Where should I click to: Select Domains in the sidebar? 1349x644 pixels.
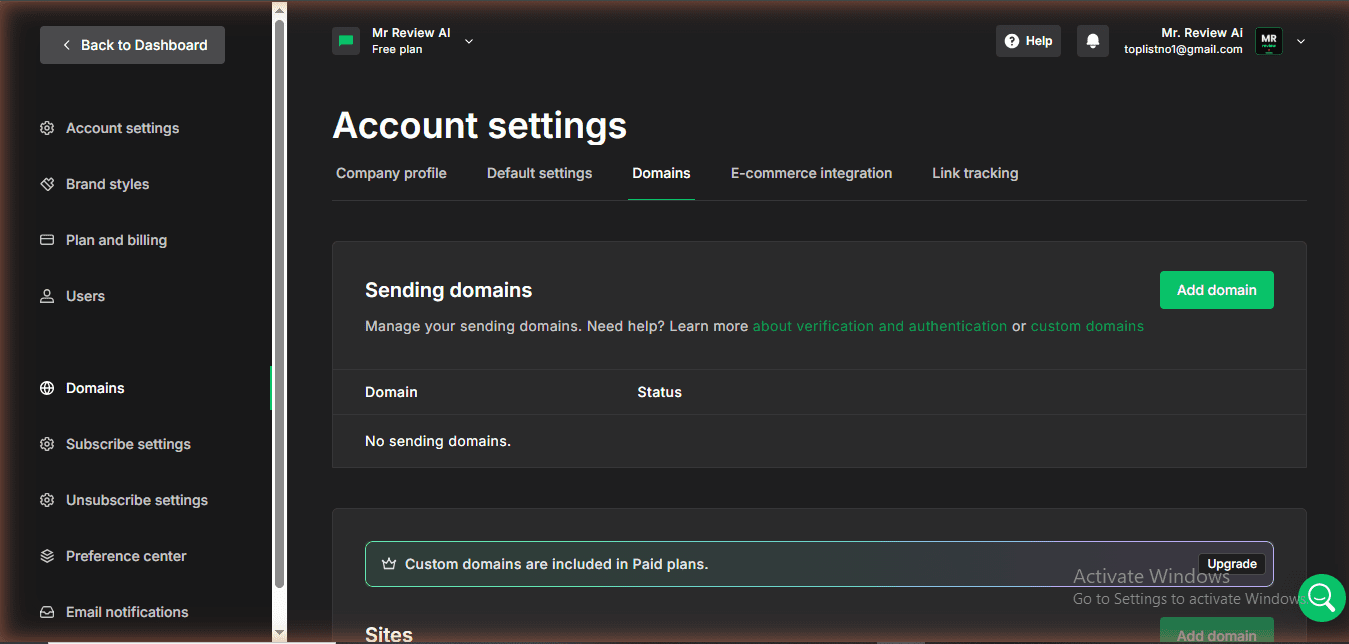coord(95,388)
